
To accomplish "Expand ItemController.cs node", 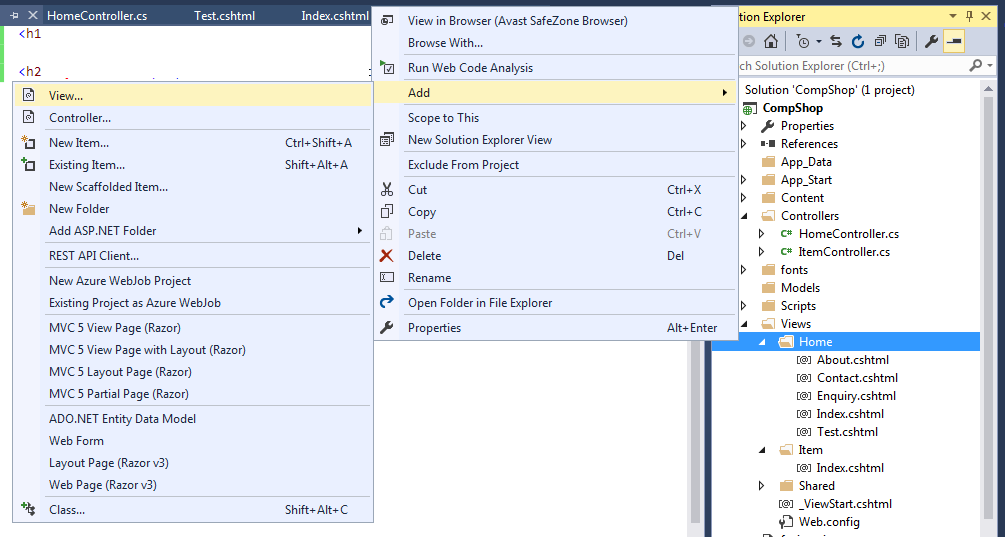I will 762,252.
